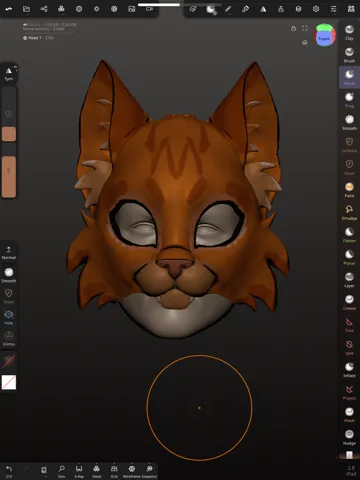
Task: Select the Planar tool
Action: (349, 257)
